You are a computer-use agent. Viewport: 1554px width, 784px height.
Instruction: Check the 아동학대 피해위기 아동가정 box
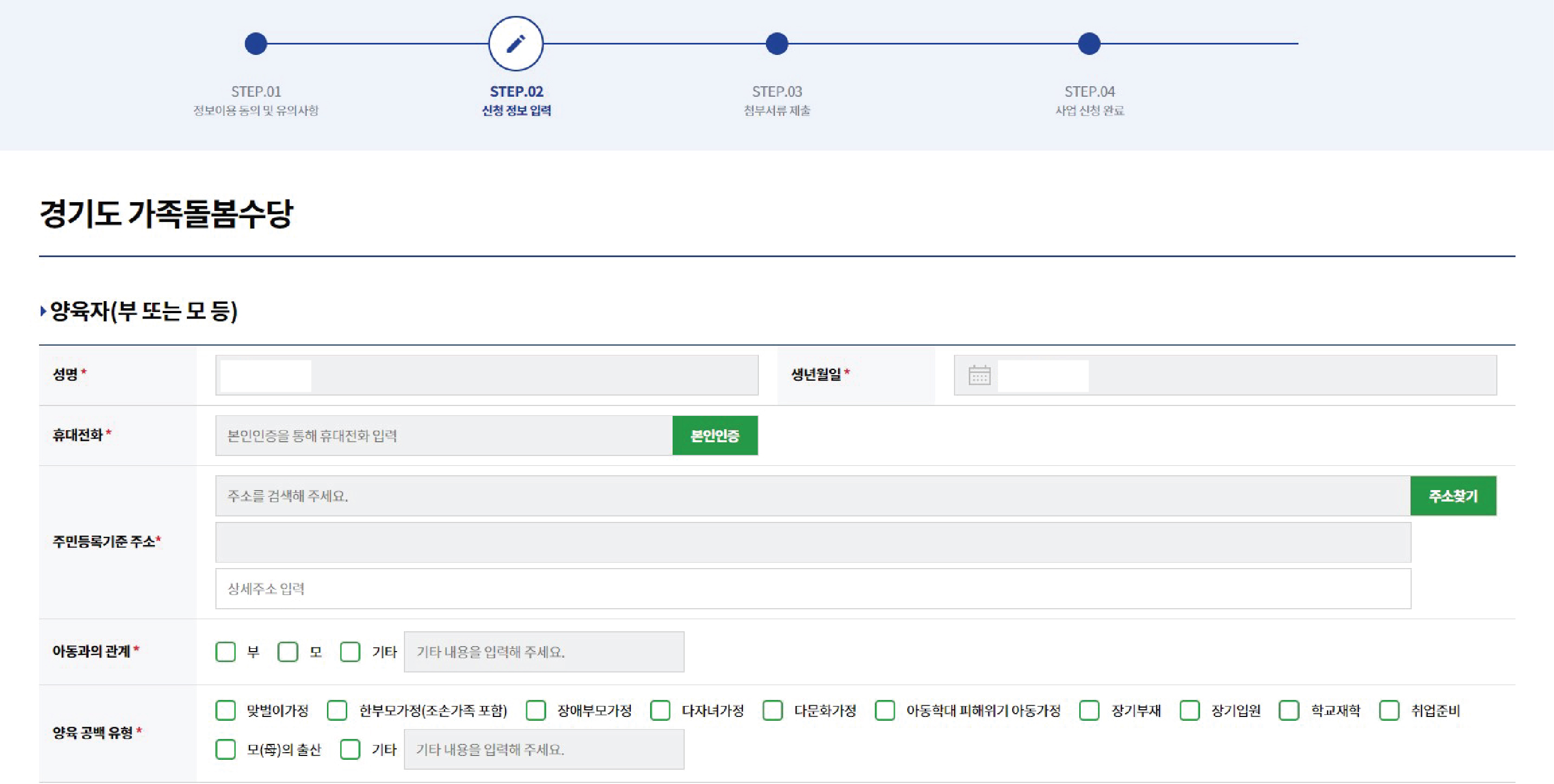pos(885,710)
